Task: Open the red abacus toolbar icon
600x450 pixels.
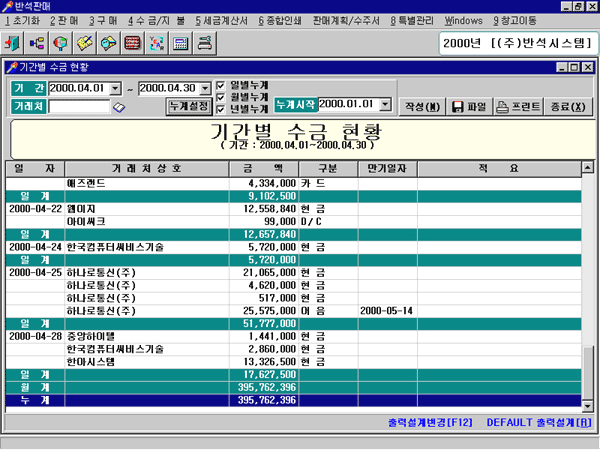Action: (132, 43)
